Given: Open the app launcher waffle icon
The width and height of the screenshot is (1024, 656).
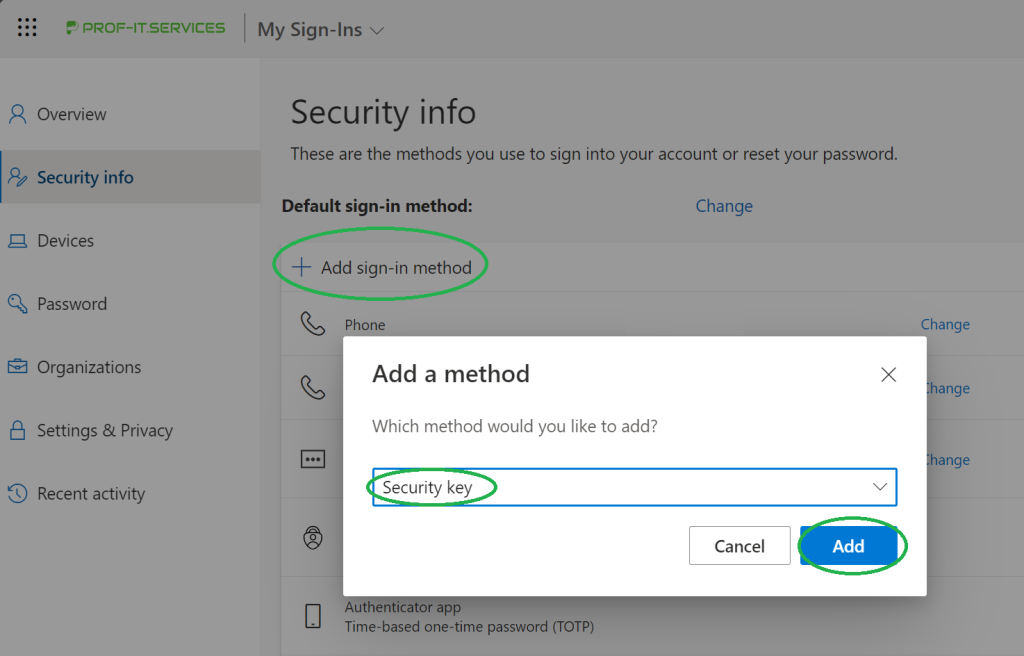Looking at the screenshot, I should 27,28.
